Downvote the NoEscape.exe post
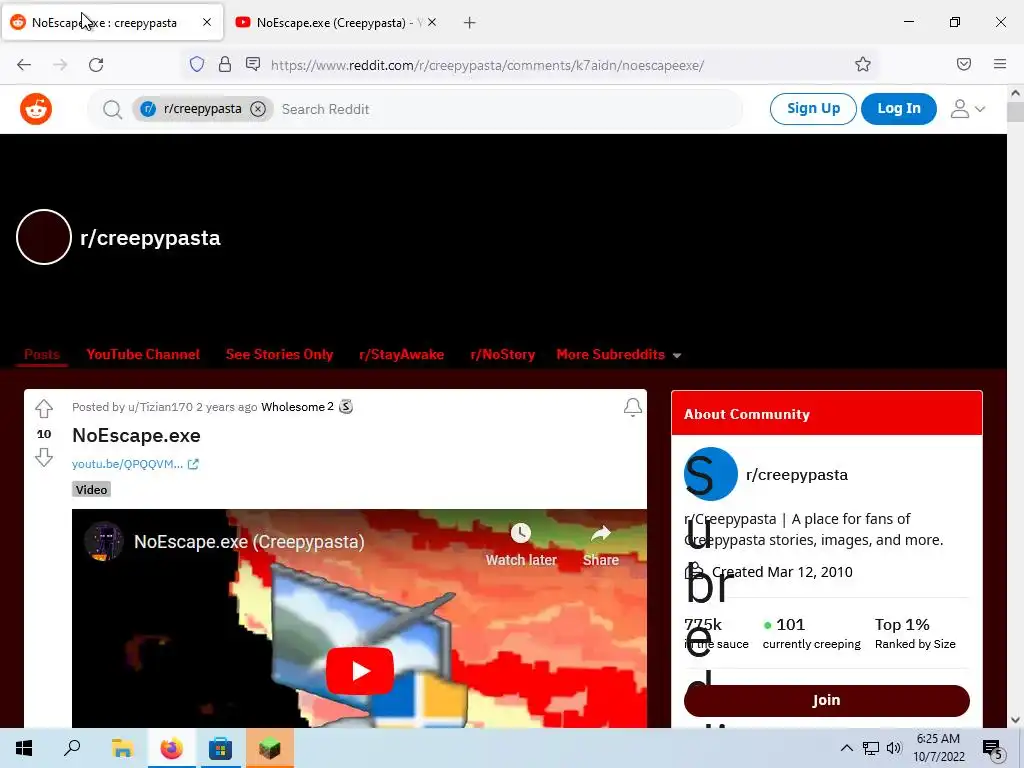The height and width of the screenshot is (768, 1024). [x=44, y=457]
